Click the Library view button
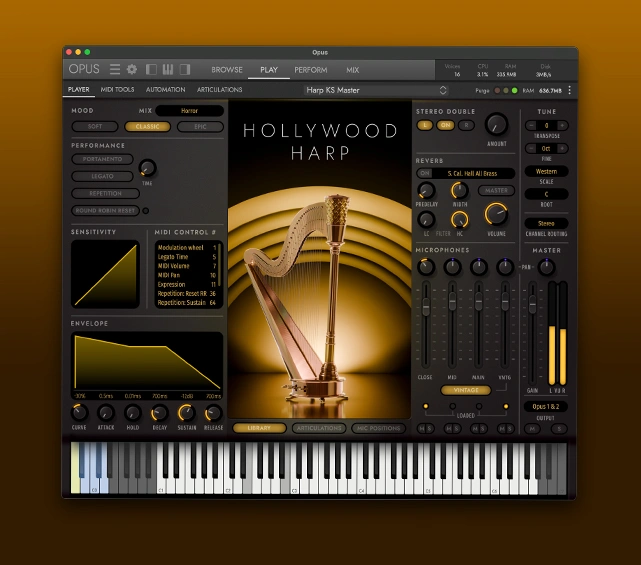The width and height of the screenshot is (641, 565). click(259, 428)
